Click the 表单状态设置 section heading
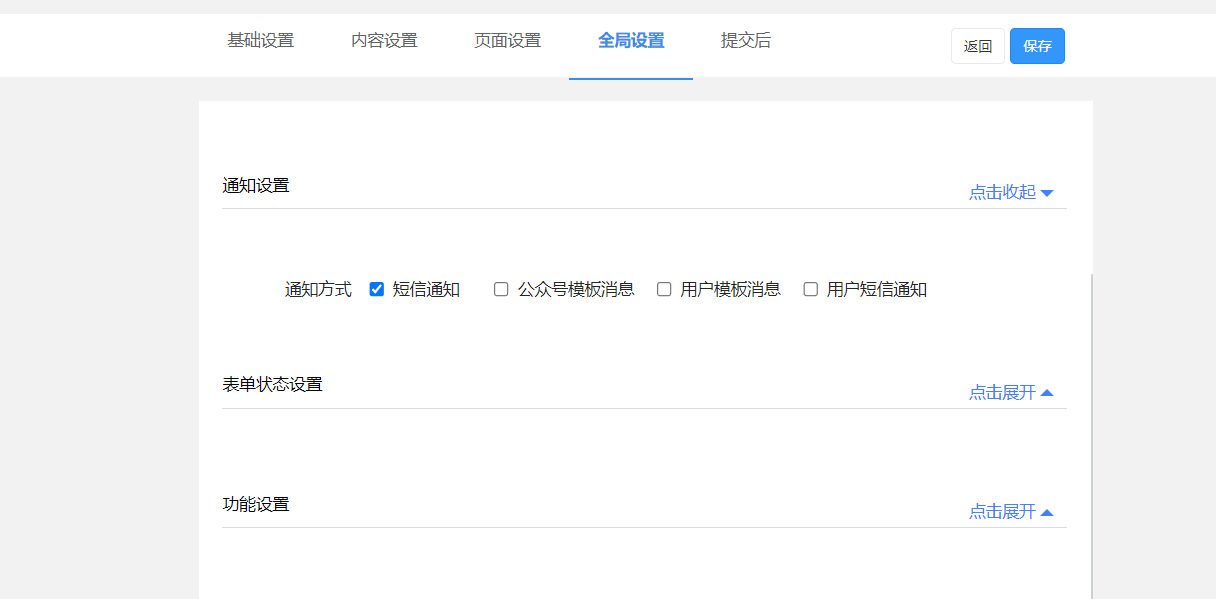The height and width of the screenshot is (599, 1216). [272, 384]
